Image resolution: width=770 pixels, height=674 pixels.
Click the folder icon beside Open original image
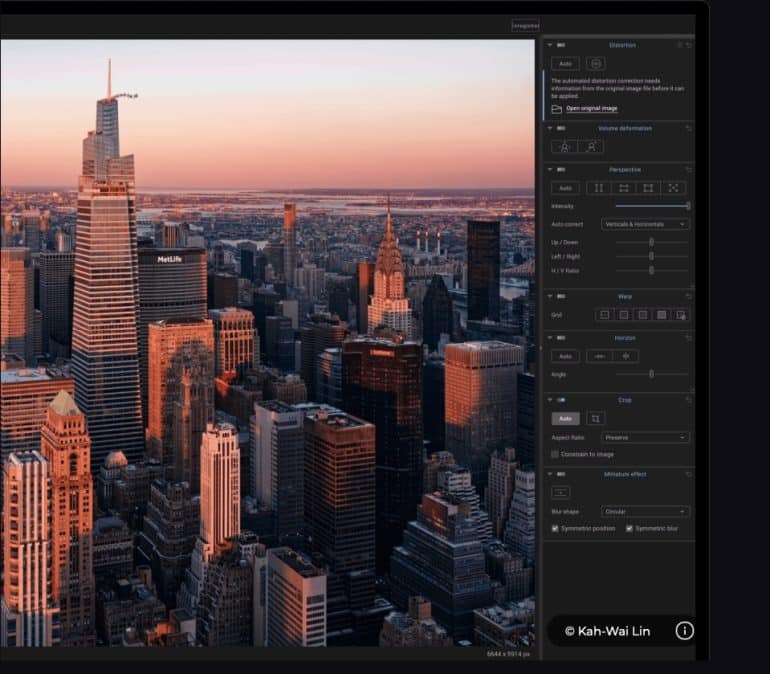(x=556, y=108)
